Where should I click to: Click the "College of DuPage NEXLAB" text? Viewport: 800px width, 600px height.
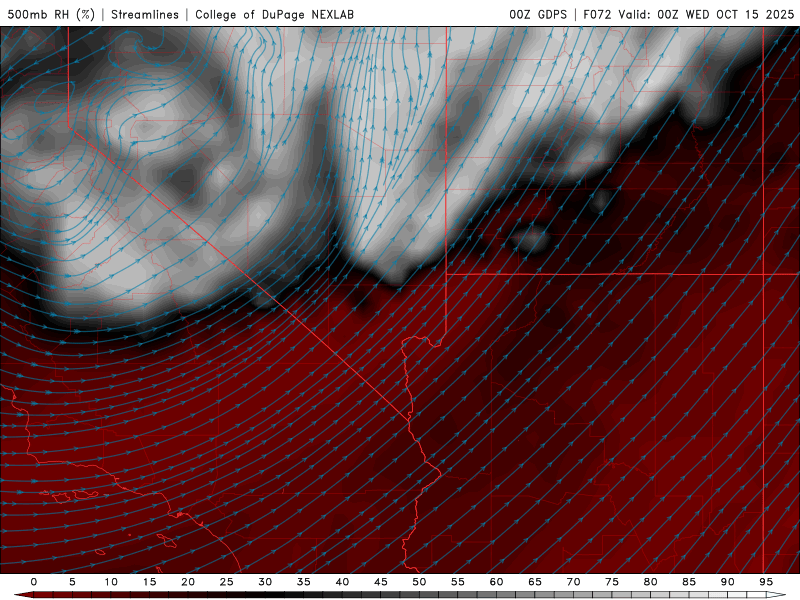click(274, 14)
